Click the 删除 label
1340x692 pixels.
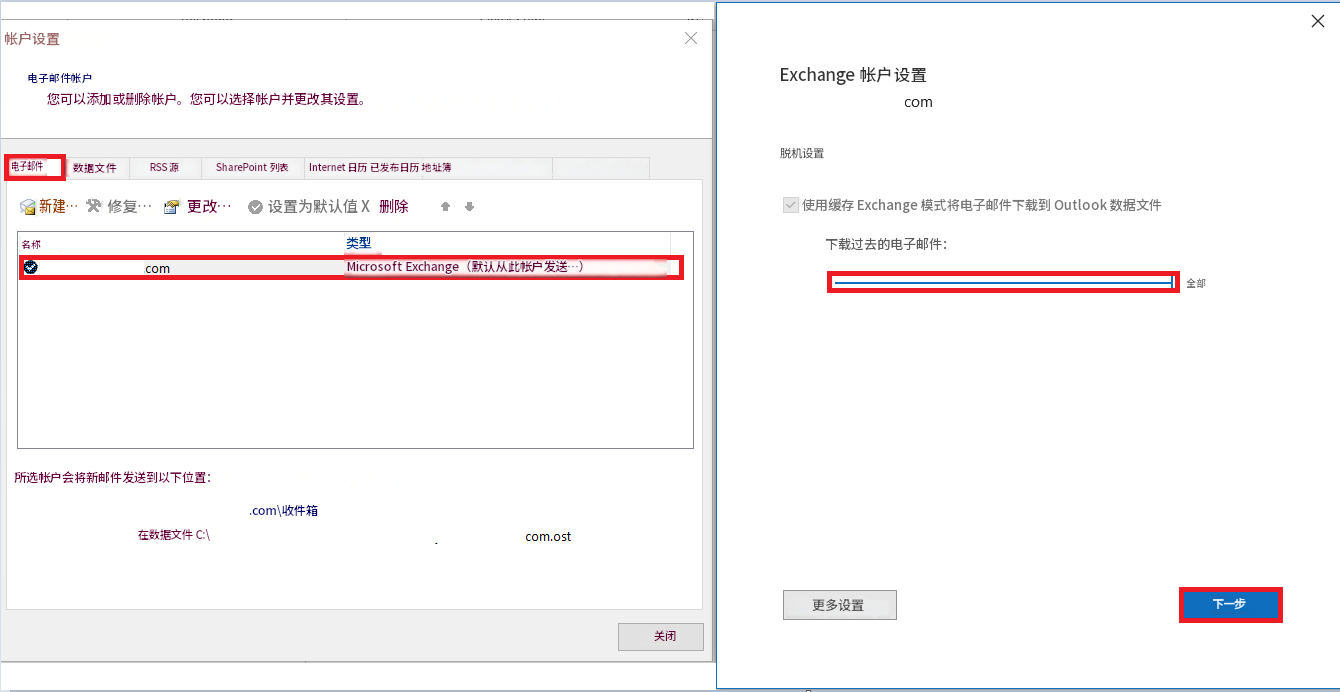point(394,207)
